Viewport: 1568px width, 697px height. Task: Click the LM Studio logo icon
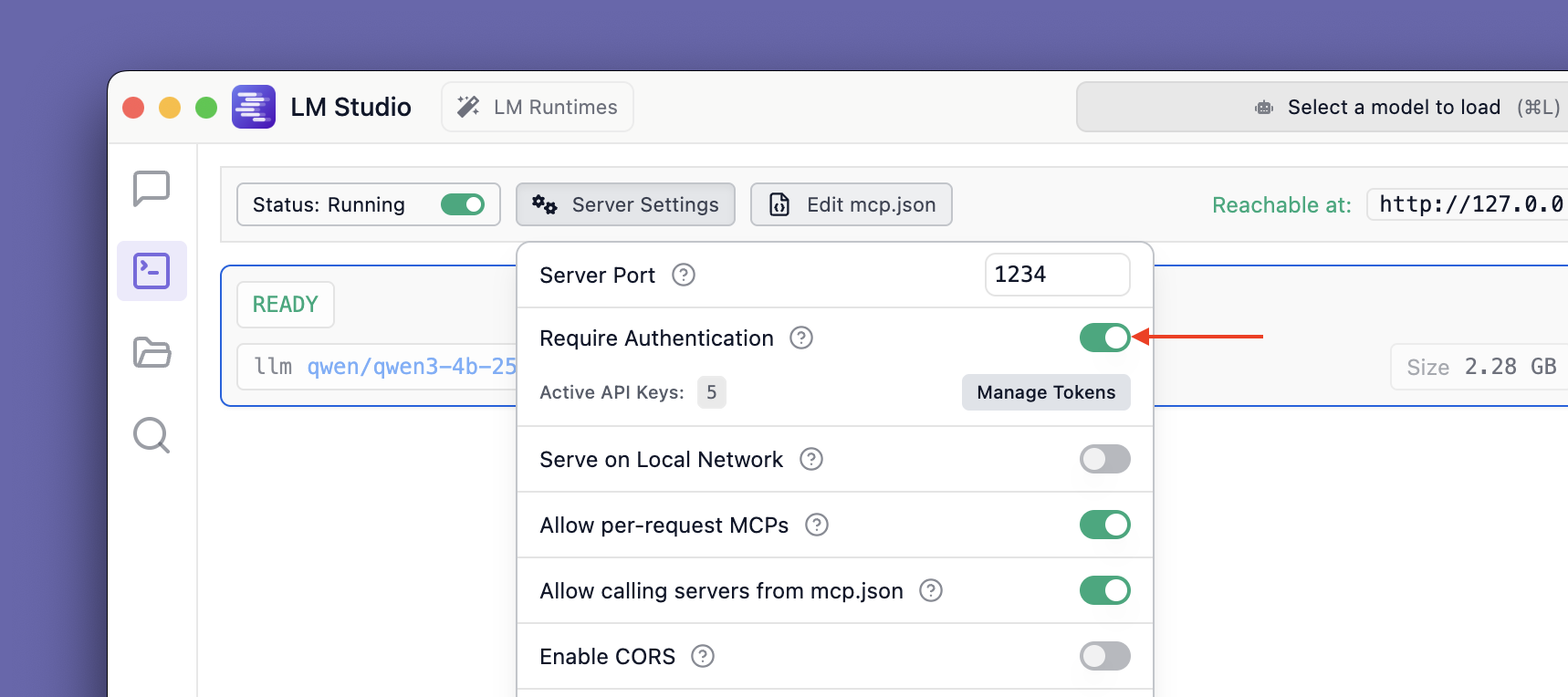click(254, 107)
